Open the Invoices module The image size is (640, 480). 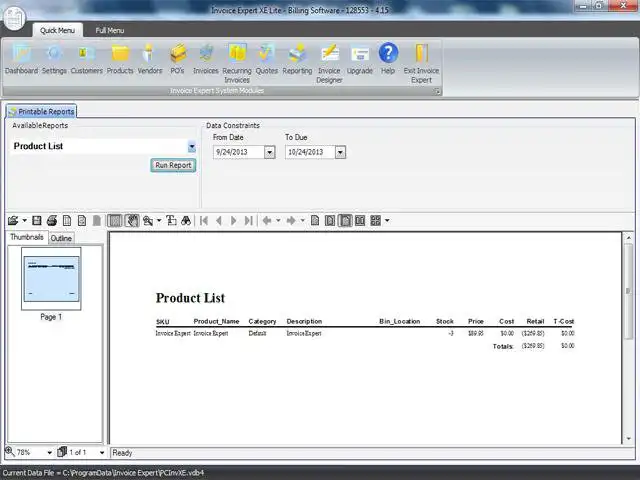point(206,60)
